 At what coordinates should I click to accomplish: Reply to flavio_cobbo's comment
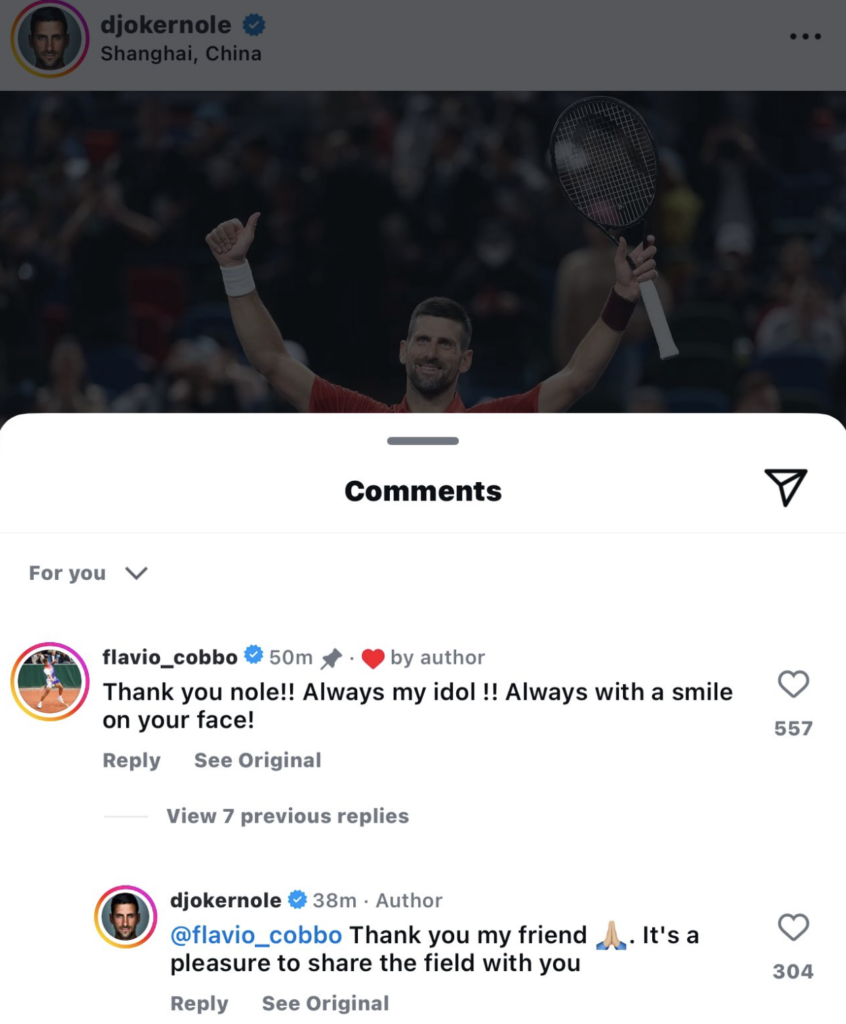131,760
